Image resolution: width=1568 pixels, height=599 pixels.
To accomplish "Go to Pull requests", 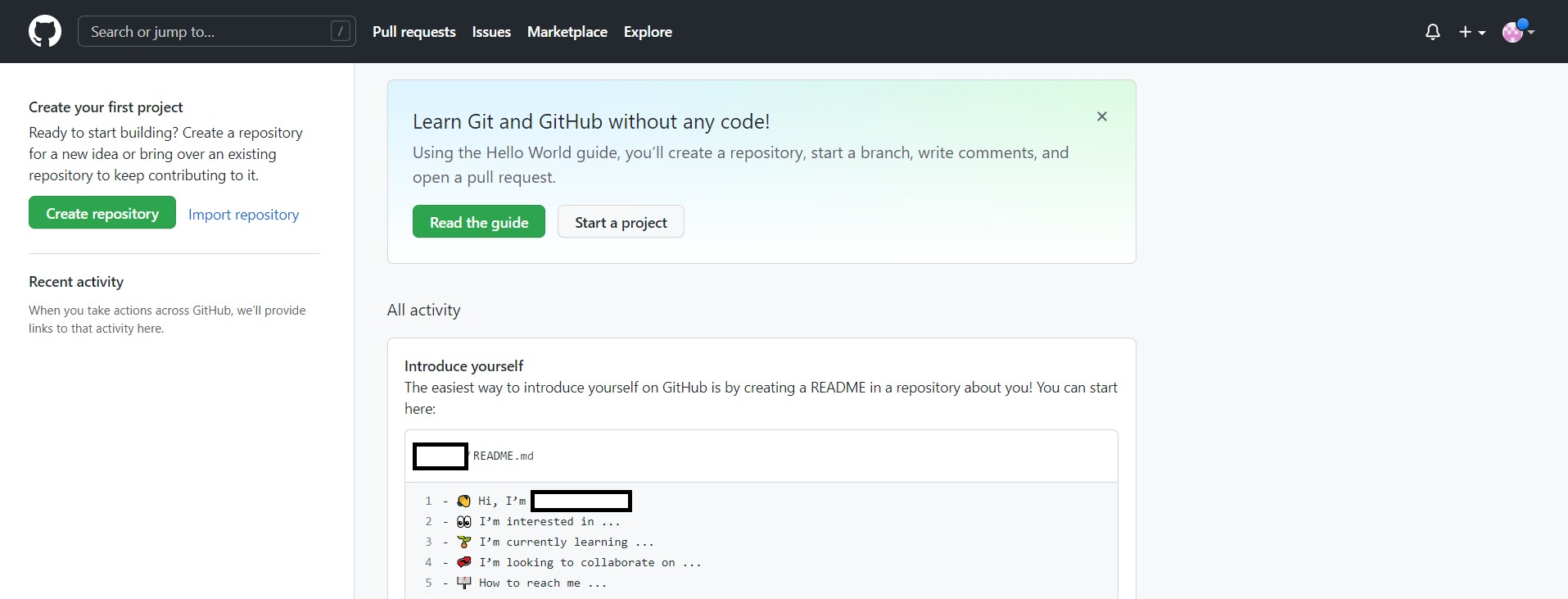I will [x=414, y=32].
